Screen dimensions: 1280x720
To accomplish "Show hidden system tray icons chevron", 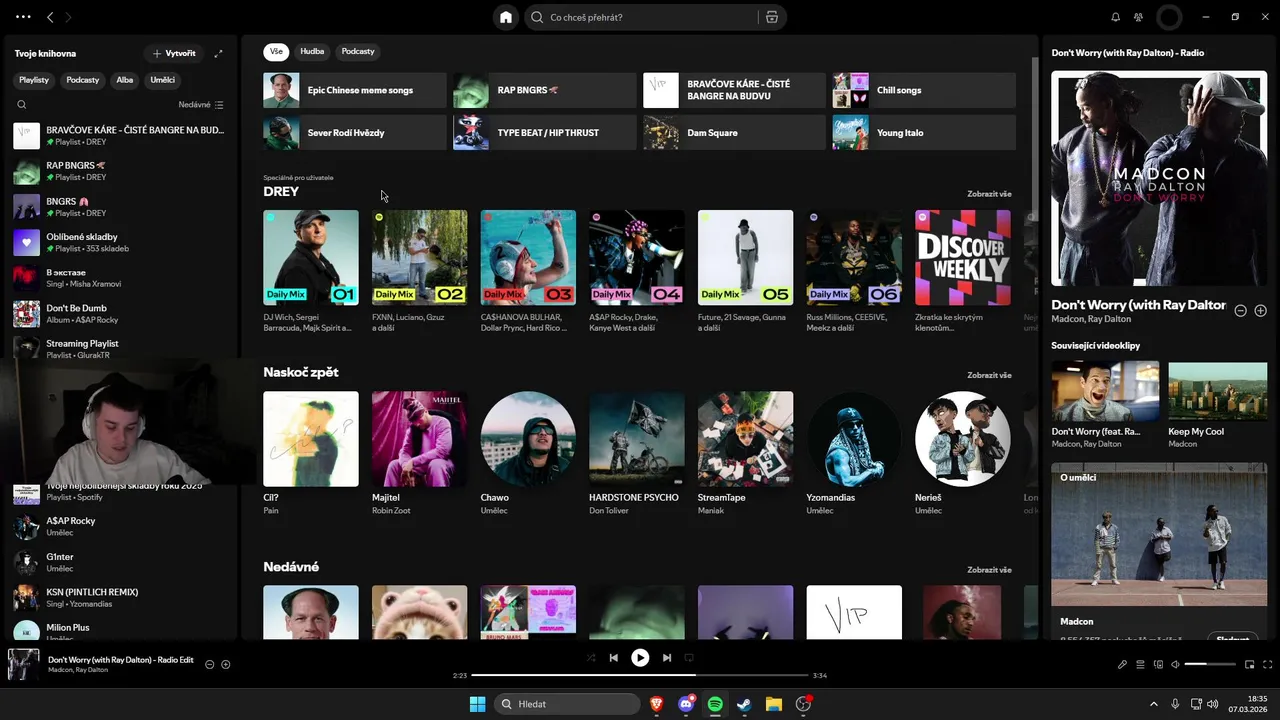I will [1154, 704].
